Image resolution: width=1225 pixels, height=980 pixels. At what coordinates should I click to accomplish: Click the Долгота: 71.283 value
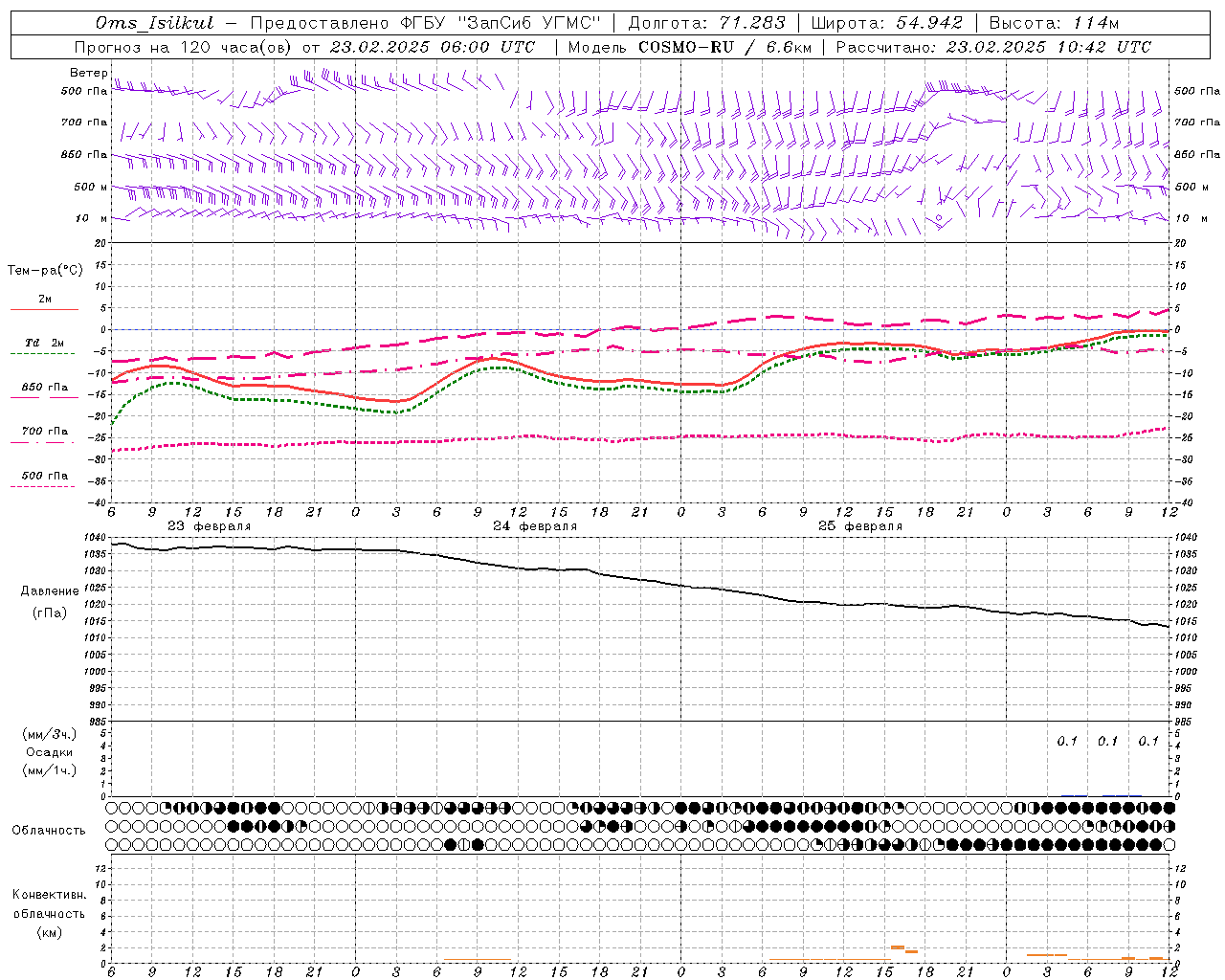[x=706, y=23]
